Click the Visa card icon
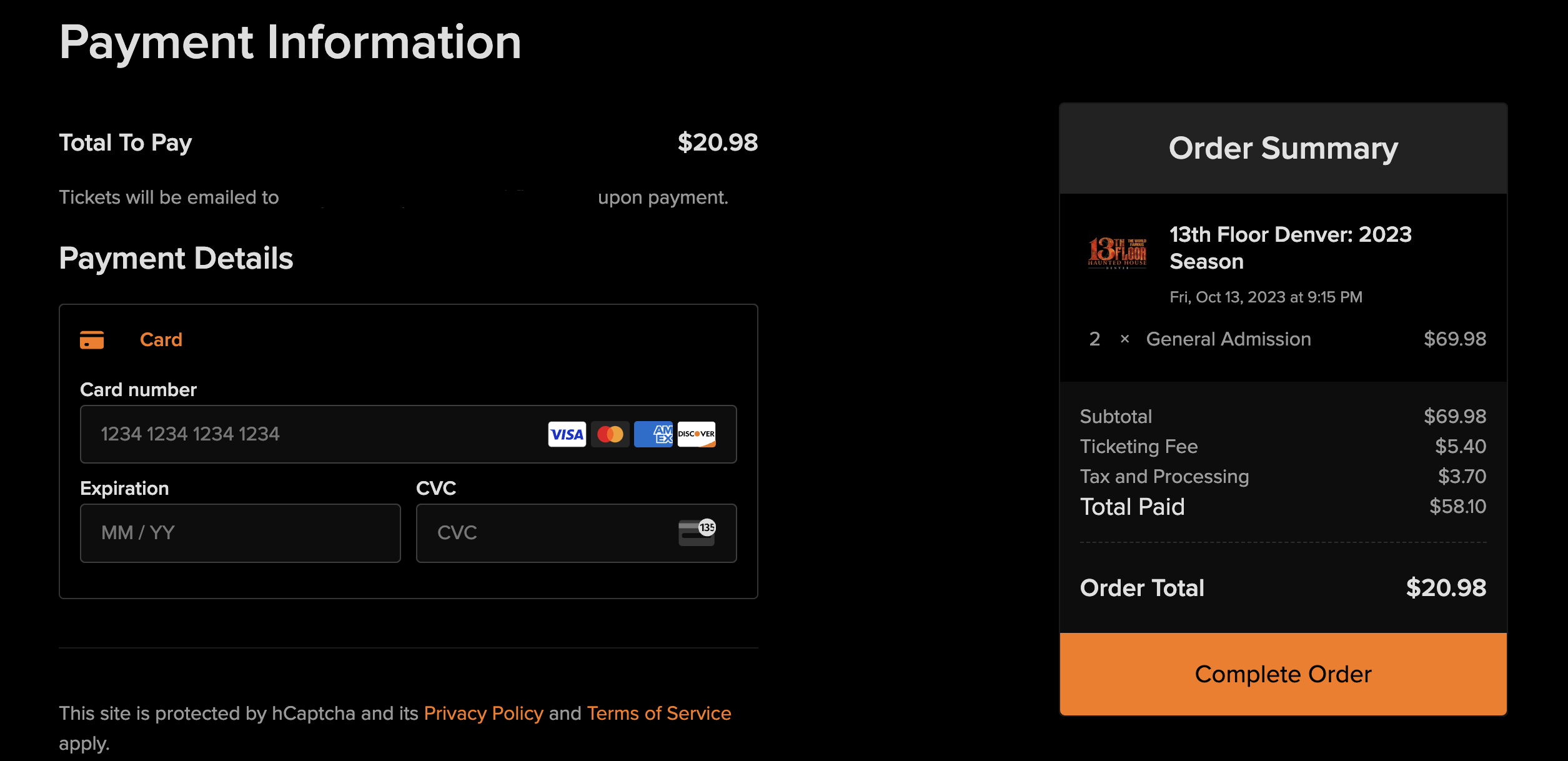 (x=566, y=434)
